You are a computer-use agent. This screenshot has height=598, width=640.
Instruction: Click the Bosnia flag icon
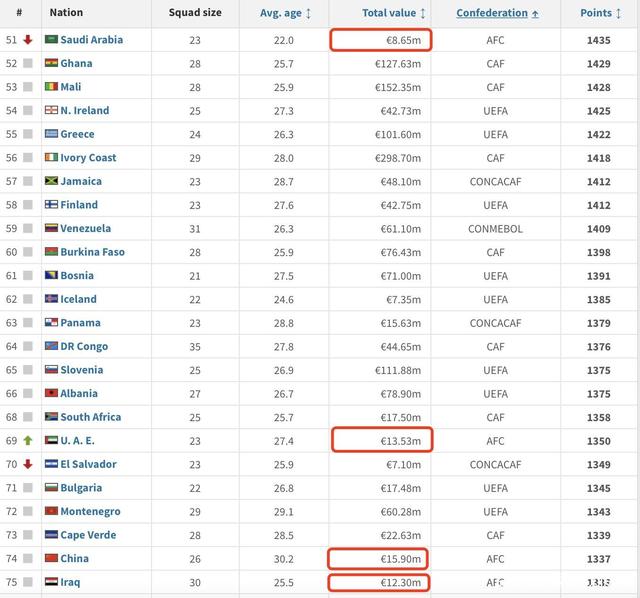coord(51,275)
